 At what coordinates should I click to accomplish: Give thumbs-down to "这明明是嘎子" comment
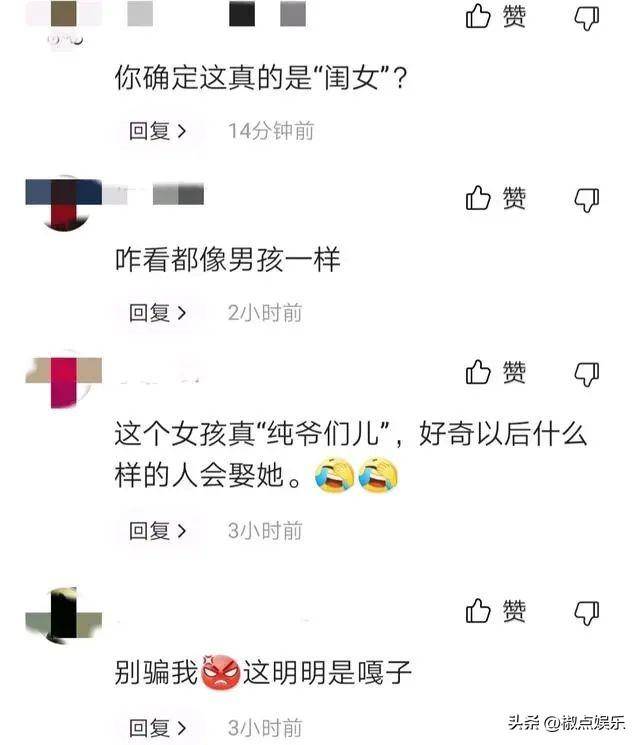[587, 613]
